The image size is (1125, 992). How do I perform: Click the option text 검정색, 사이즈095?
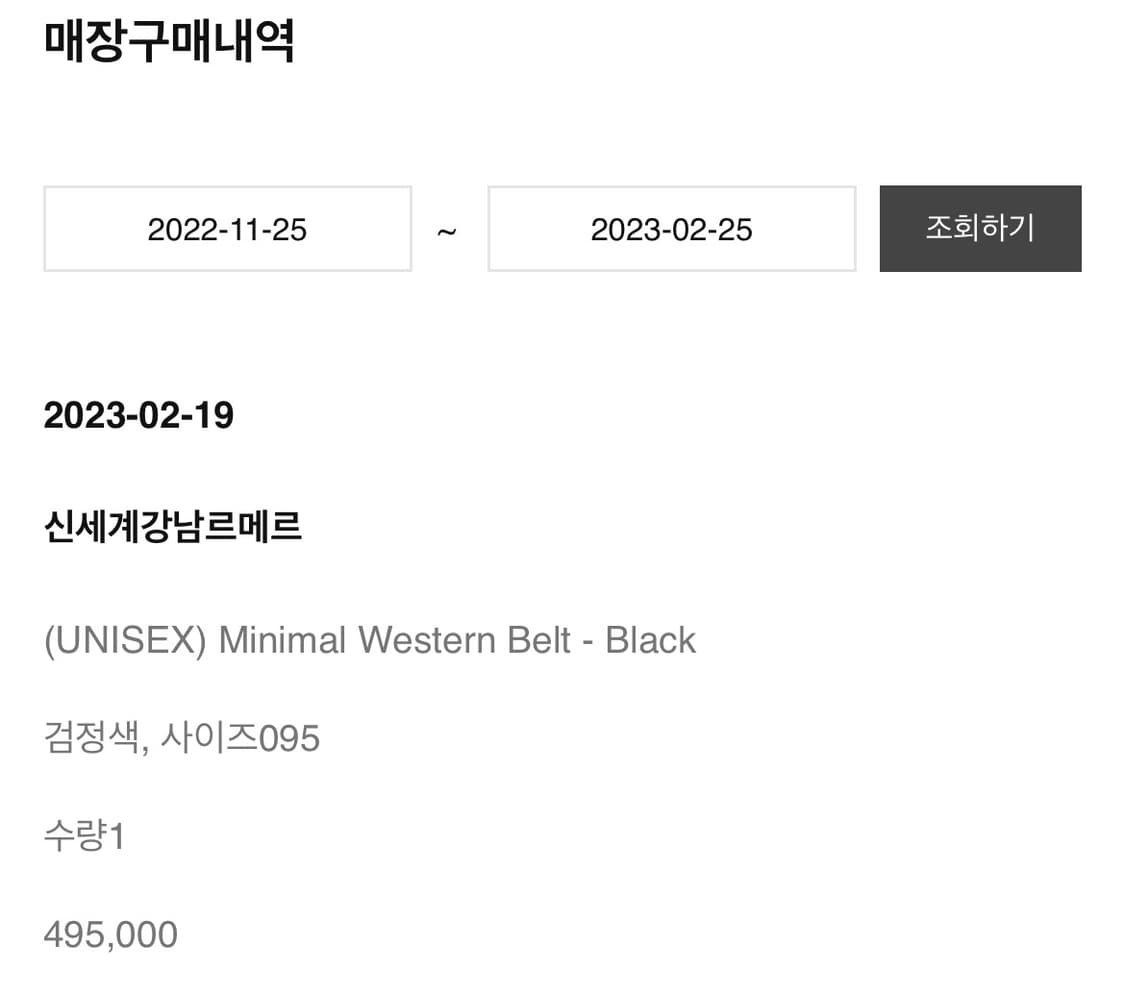(x=181, y=737)
